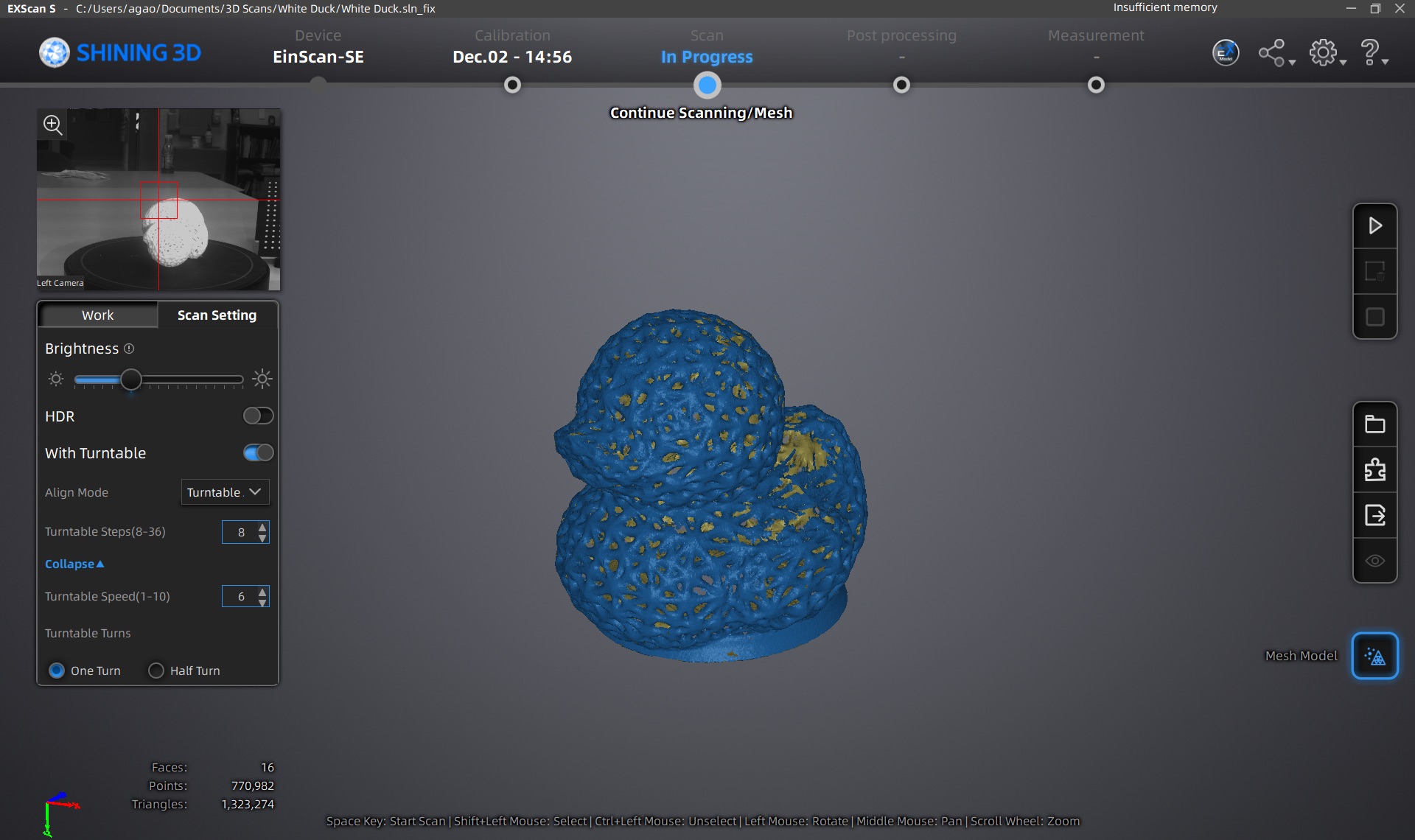Go to the Calibration step

(512, 85)
